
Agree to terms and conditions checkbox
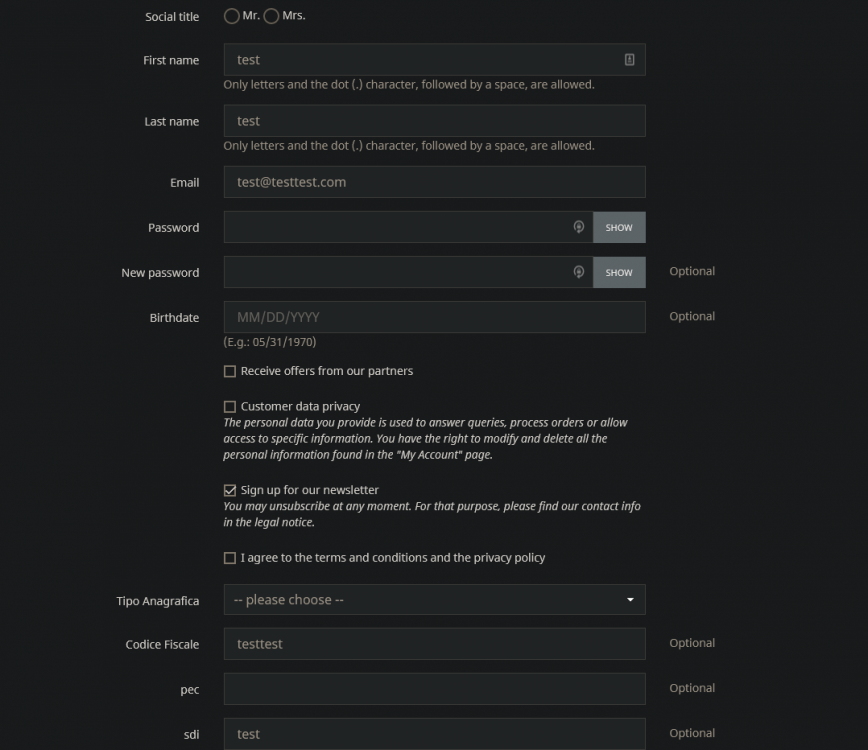pyautogui.click(x=230, y=558)
